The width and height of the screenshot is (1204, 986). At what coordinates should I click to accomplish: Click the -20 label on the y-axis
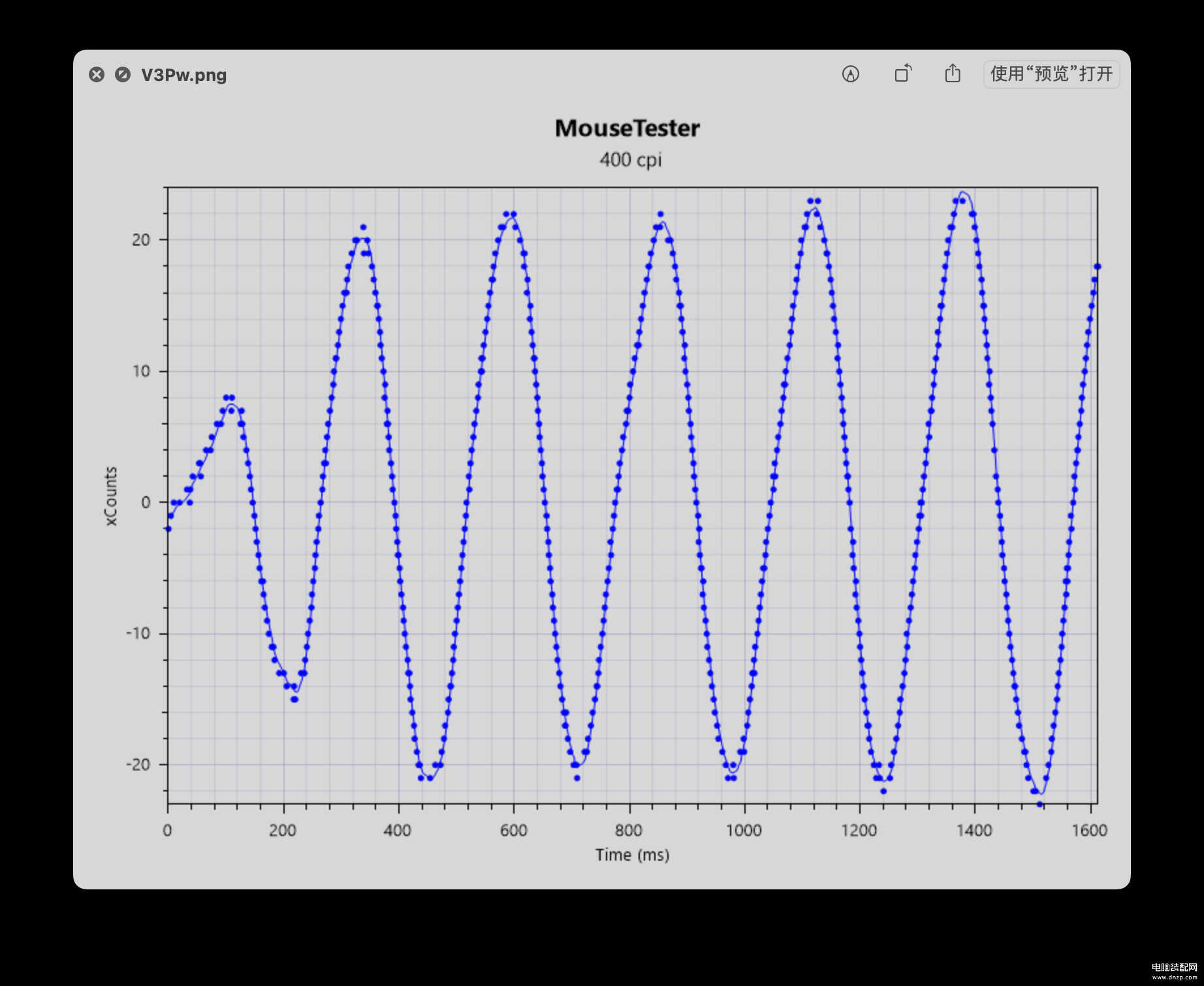[138, 765]
